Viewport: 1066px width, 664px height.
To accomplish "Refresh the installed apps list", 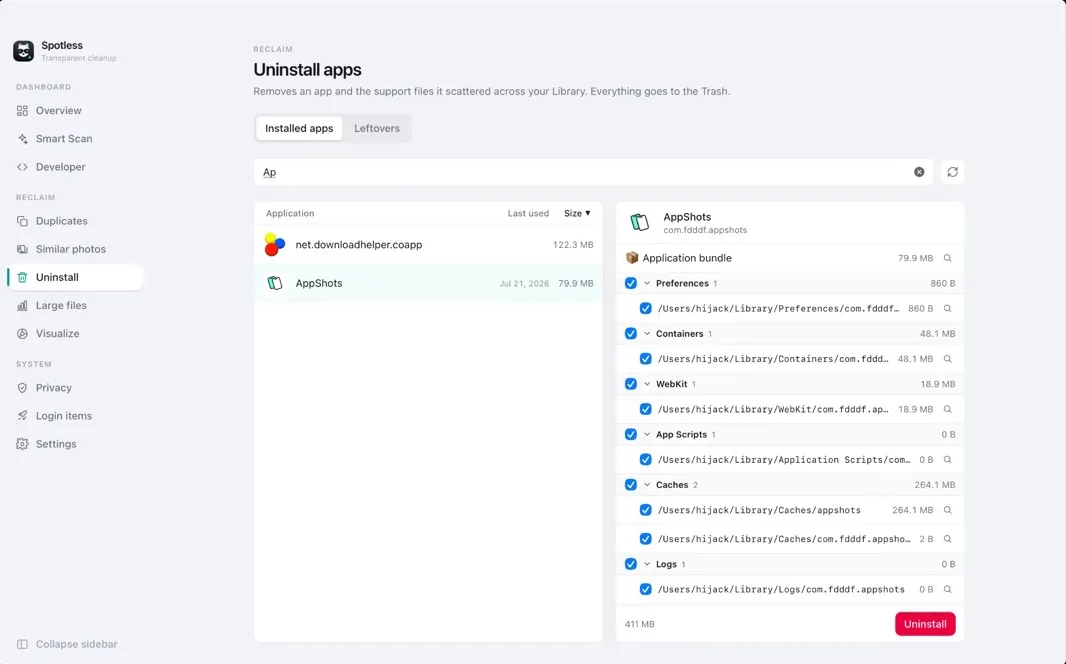I will (x=952, y=172).
